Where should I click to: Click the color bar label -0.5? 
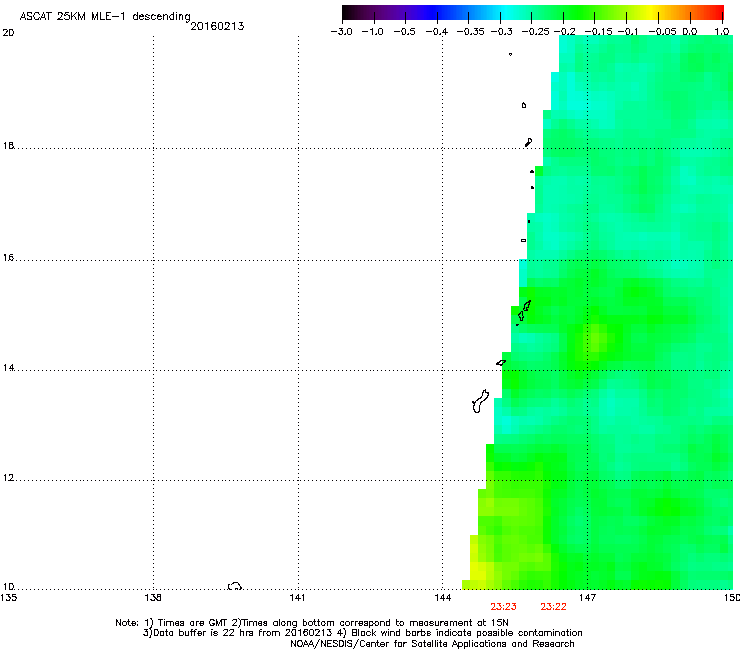click(x=404, y=32)
